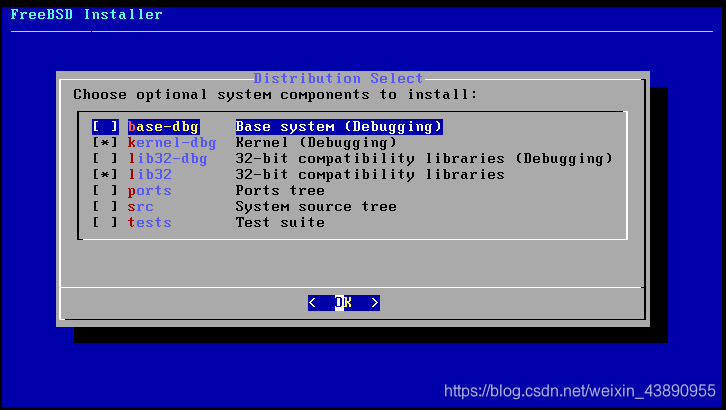Click 'Kernel (Debugging)' description
Viewport: 726px width, 410px height.
(x=316, y=143)
